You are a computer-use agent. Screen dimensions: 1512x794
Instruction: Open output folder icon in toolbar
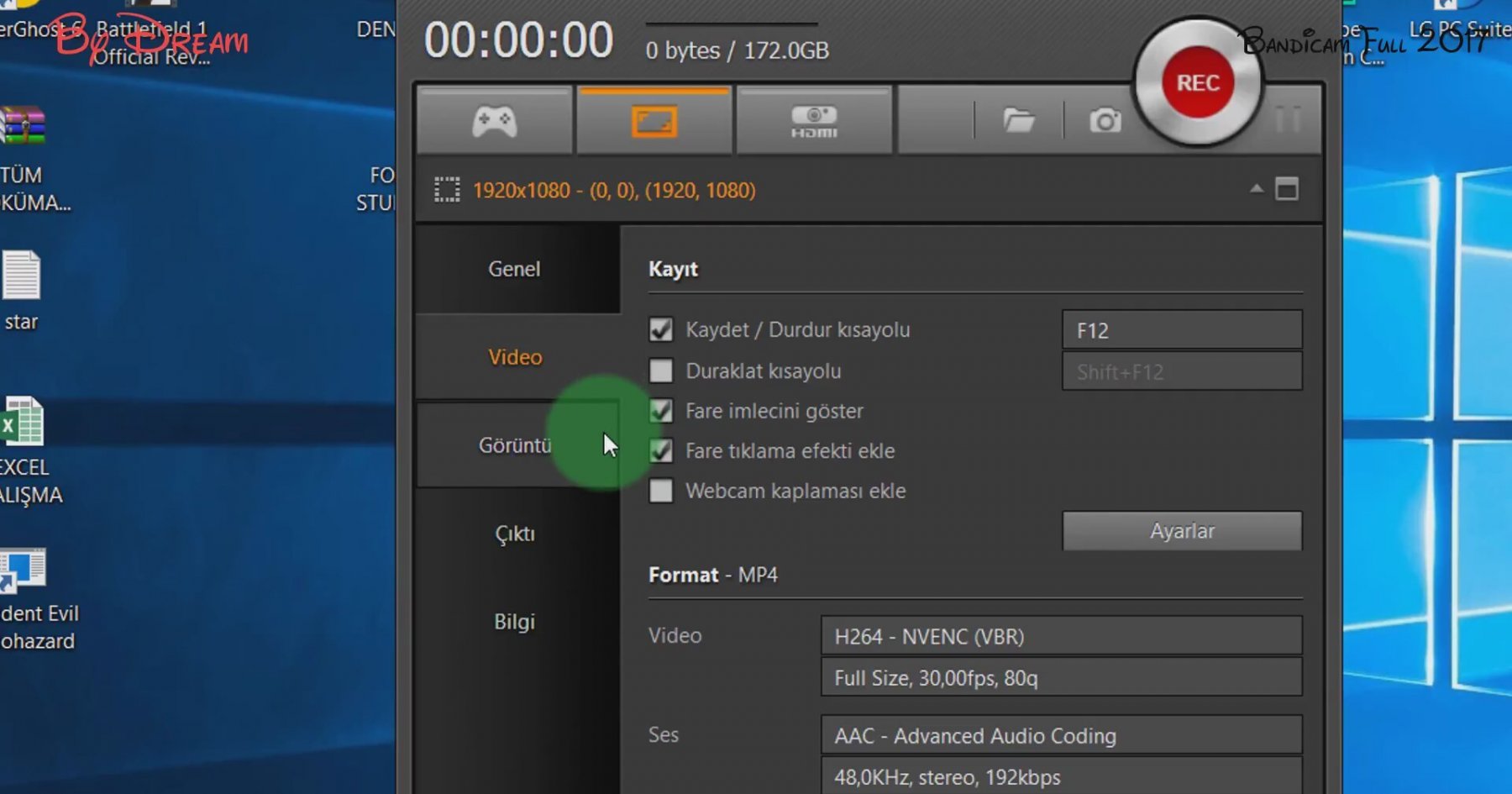[1018, 121]
